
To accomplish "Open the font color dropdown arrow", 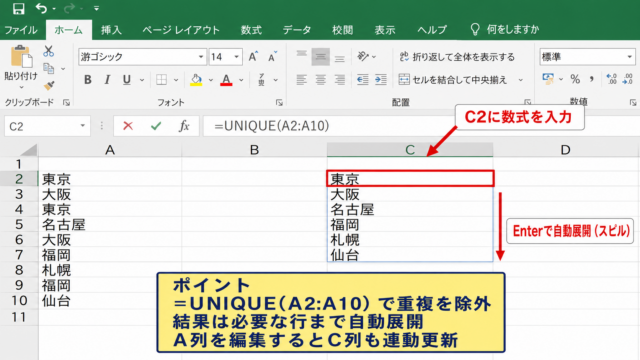I will point(241,80).
